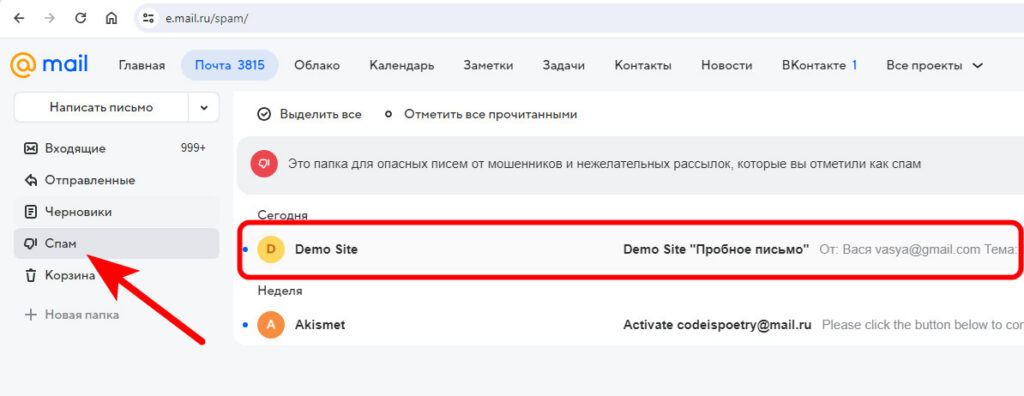This screenshot has height=396, width=1024.
Task: Click the Demo Site sender avatar
Action: tap(271, 249)
